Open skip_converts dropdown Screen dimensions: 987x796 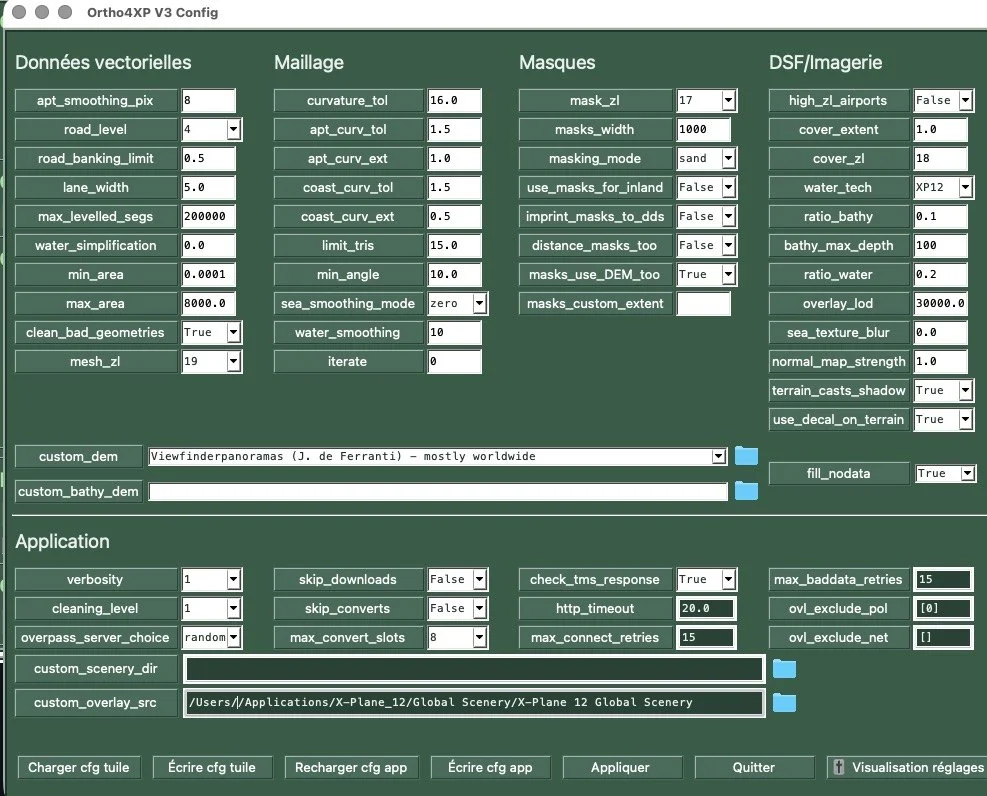(x=480, y=608)
